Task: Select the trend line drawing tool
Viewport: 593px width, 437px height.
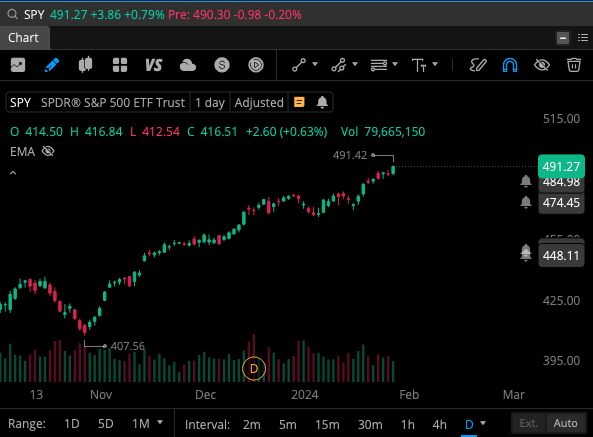Action: (x=299, y=65)
